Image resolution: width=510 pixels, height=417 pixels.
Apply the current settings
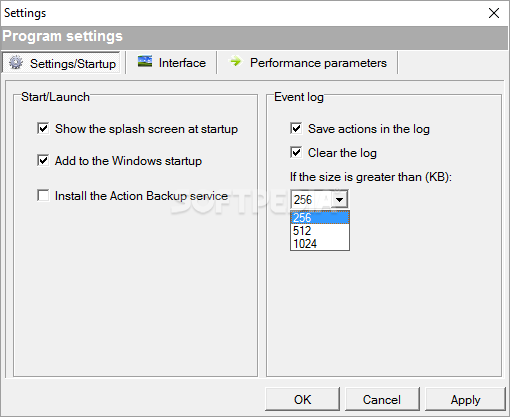[x=465, y=399]
